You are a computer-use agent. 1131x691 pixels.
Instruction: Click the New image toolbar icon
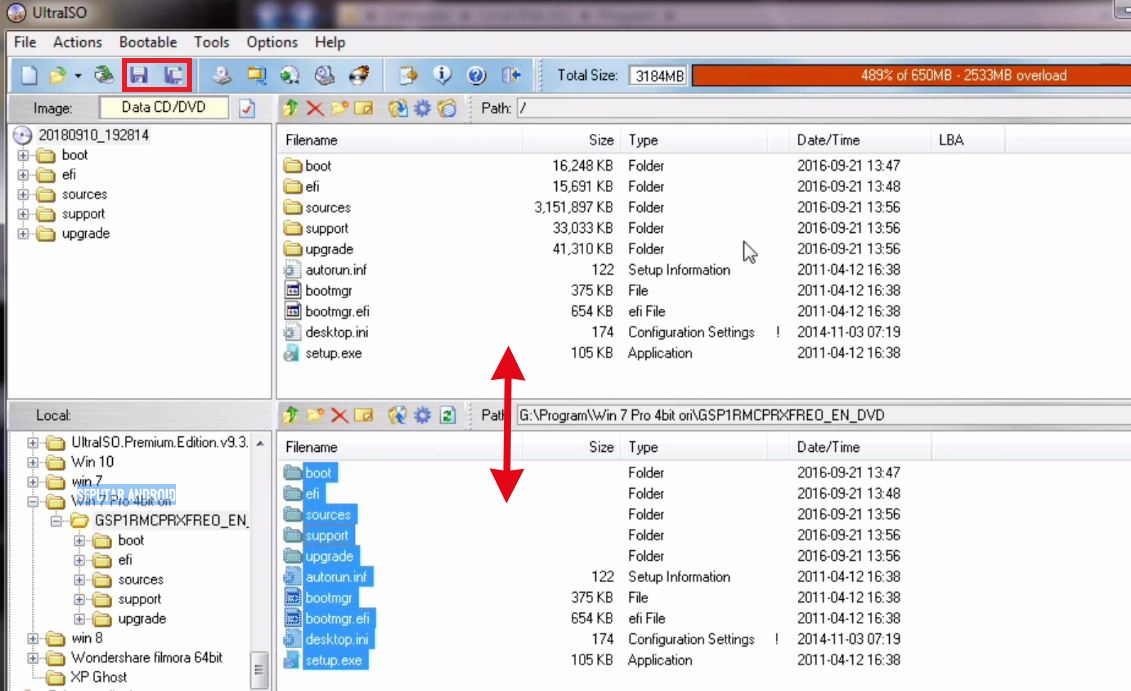[29, 75]
